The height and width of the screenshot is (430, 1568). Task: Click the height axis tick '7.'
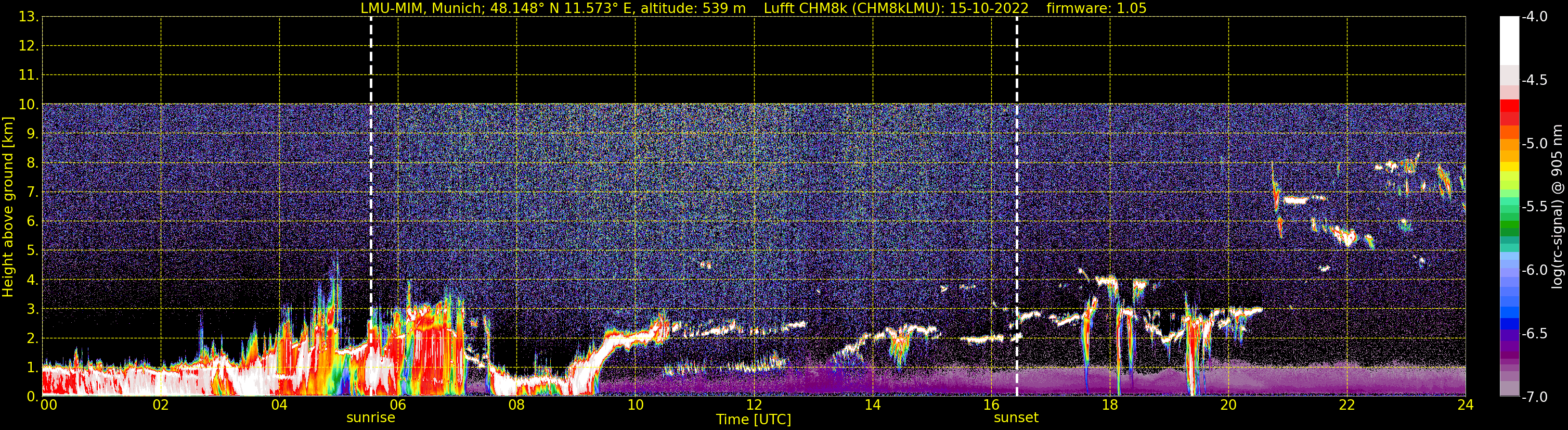pyautogui.click(x=33, y=192)
